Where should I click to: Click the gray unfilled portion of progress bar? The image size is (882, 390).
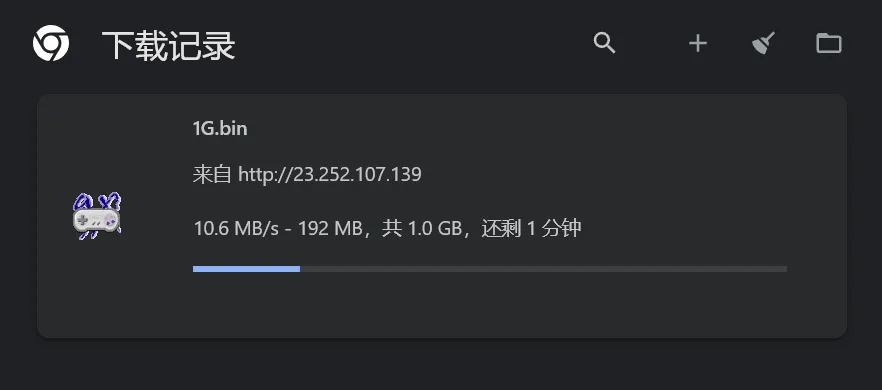click(543, 269)
